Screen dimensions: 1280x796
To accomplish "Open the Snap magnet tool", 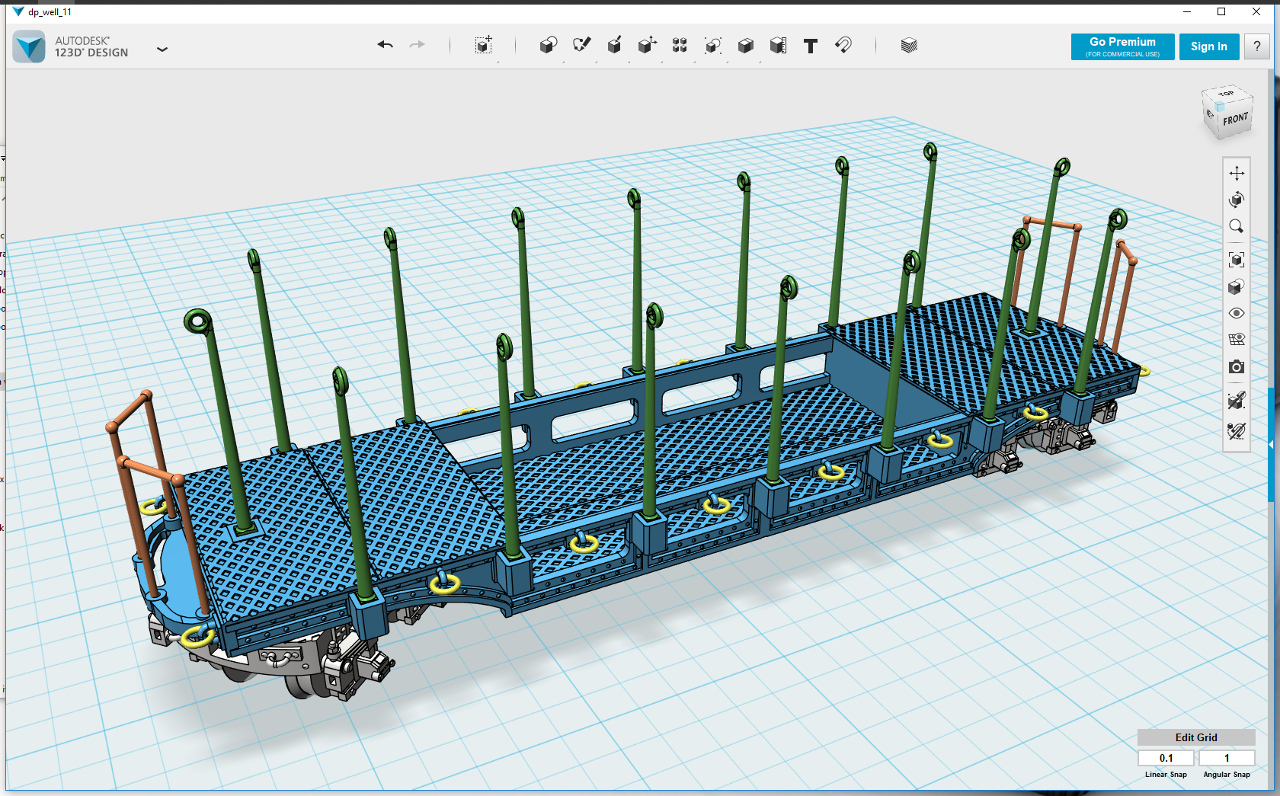I will click(843, 45).
